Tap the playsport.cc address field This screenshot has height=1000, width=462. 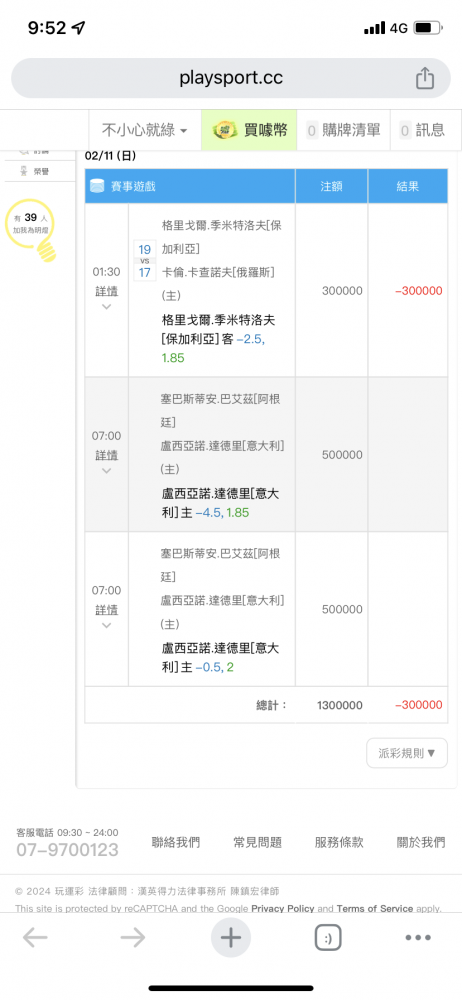[x=231, y=78]
